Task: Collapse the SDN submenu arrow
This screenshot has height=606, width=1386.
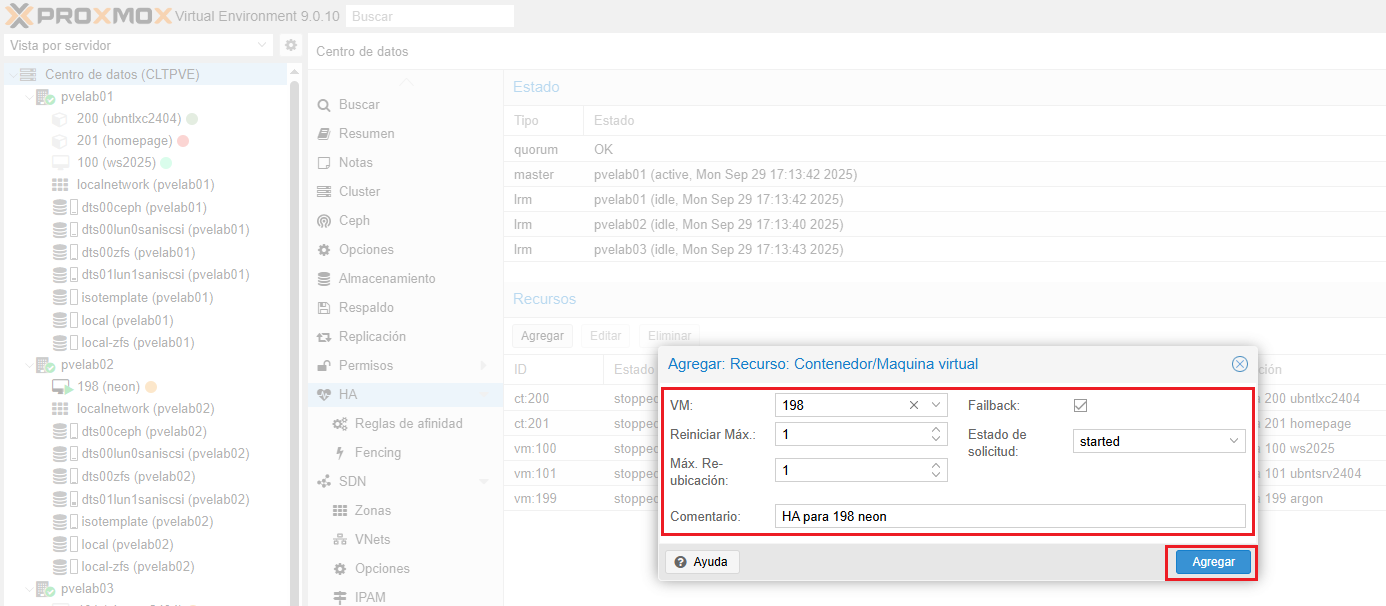Action: pos(484,482)
